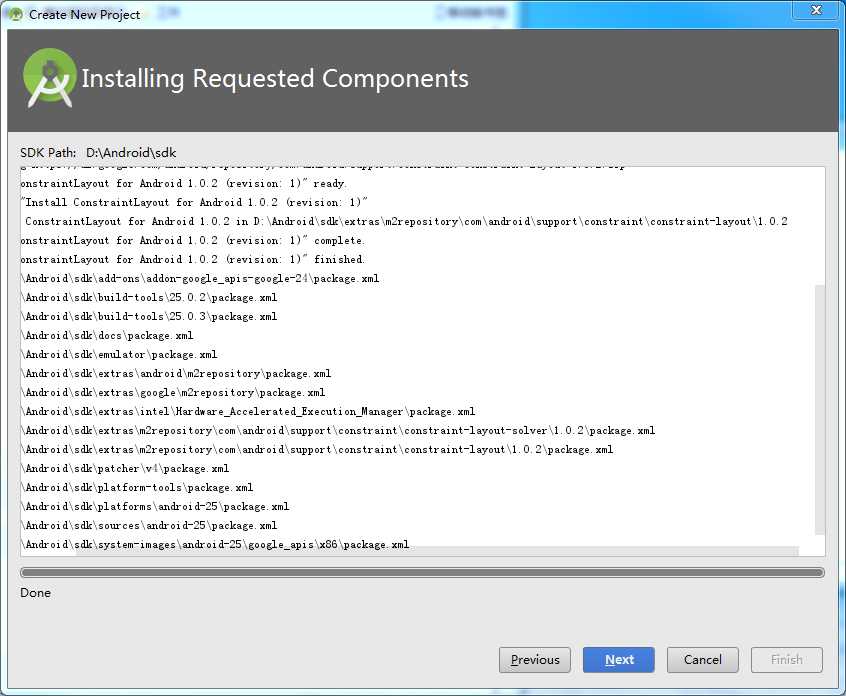Select the build-tools\25.0.2 package.xml line
This screenshot has width=846, height=696.
coord(149,297)
